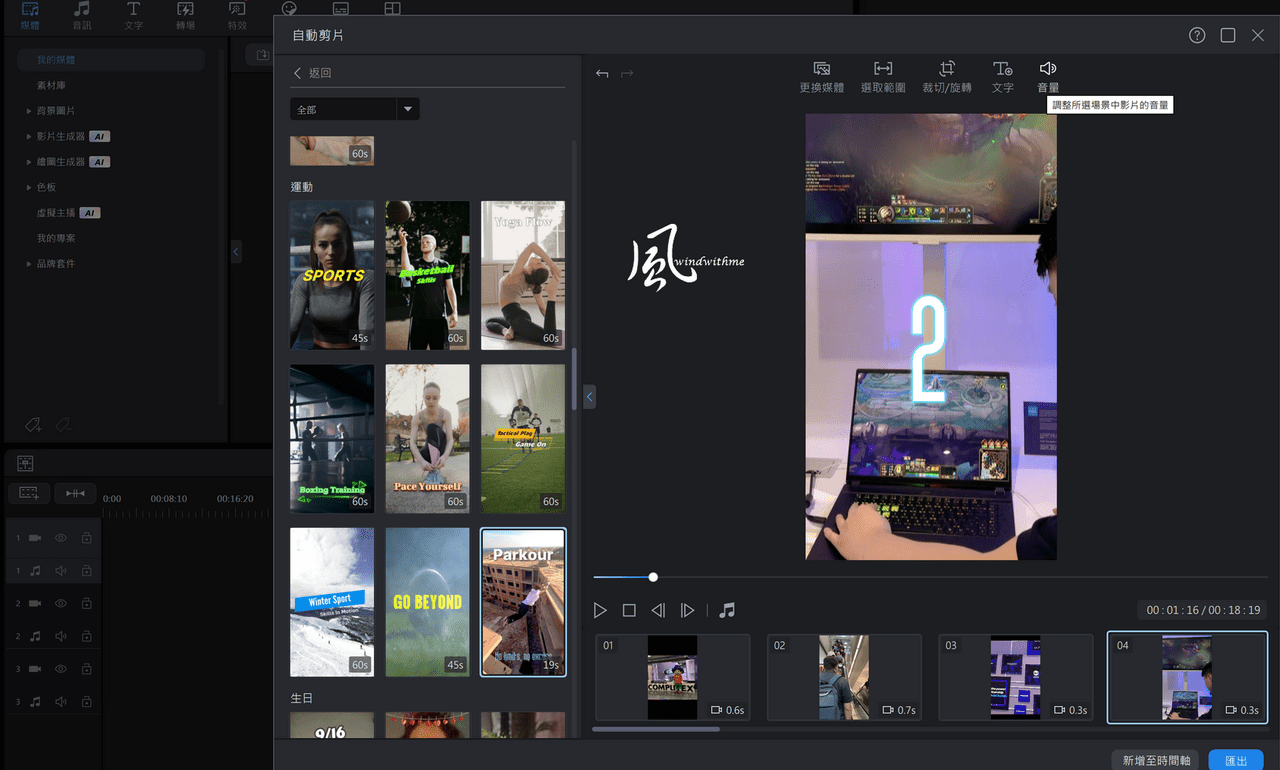Image resolution: width=1280 pixels, height=770 pixels.
Task: Expand the 背景圖片 tree item
Action: point(29,111)
